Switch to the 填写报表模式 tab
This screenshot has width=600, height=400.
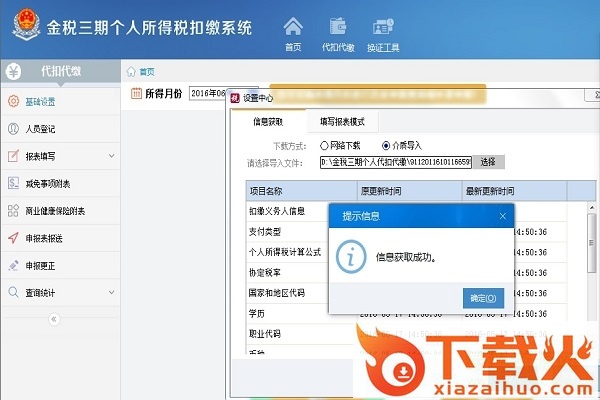coord(342,121)
